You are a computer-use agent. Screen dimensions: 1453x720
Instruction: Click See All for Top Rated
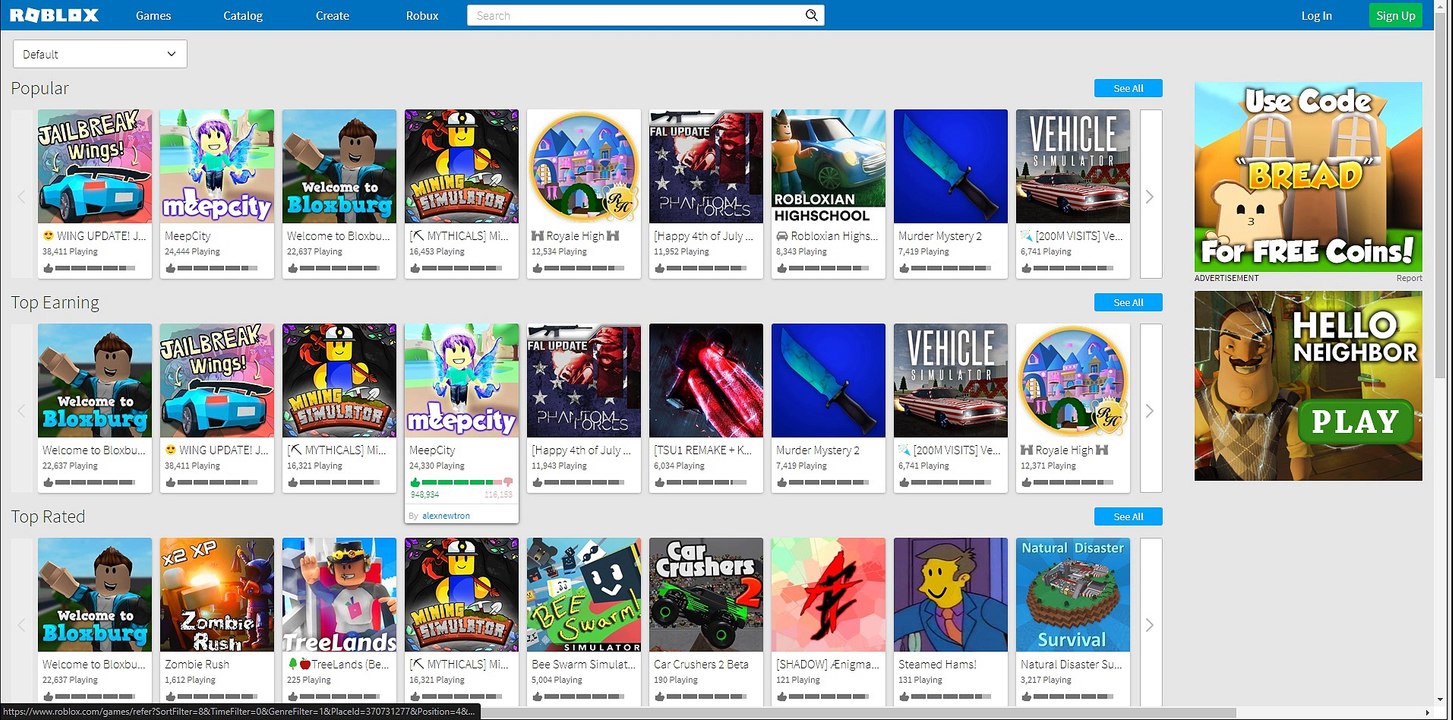1128,516
